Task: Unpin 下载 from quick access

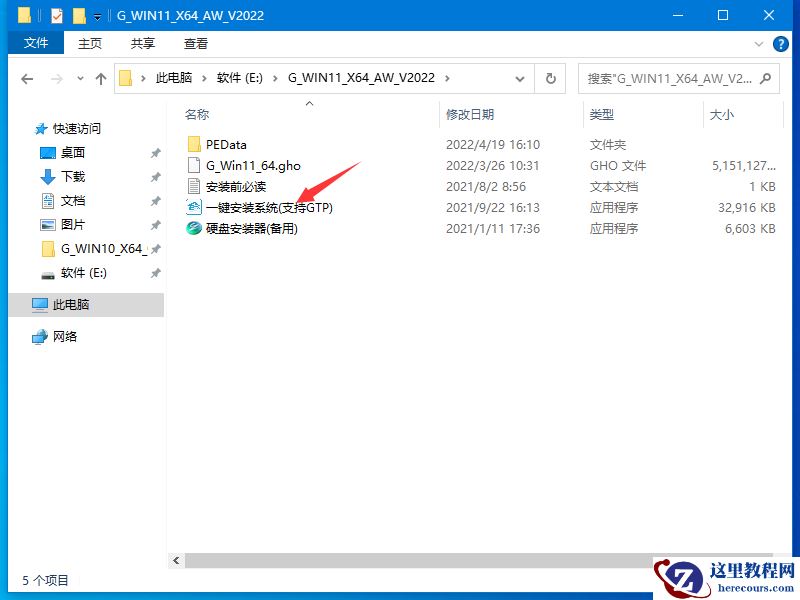Action: [155, 177]
